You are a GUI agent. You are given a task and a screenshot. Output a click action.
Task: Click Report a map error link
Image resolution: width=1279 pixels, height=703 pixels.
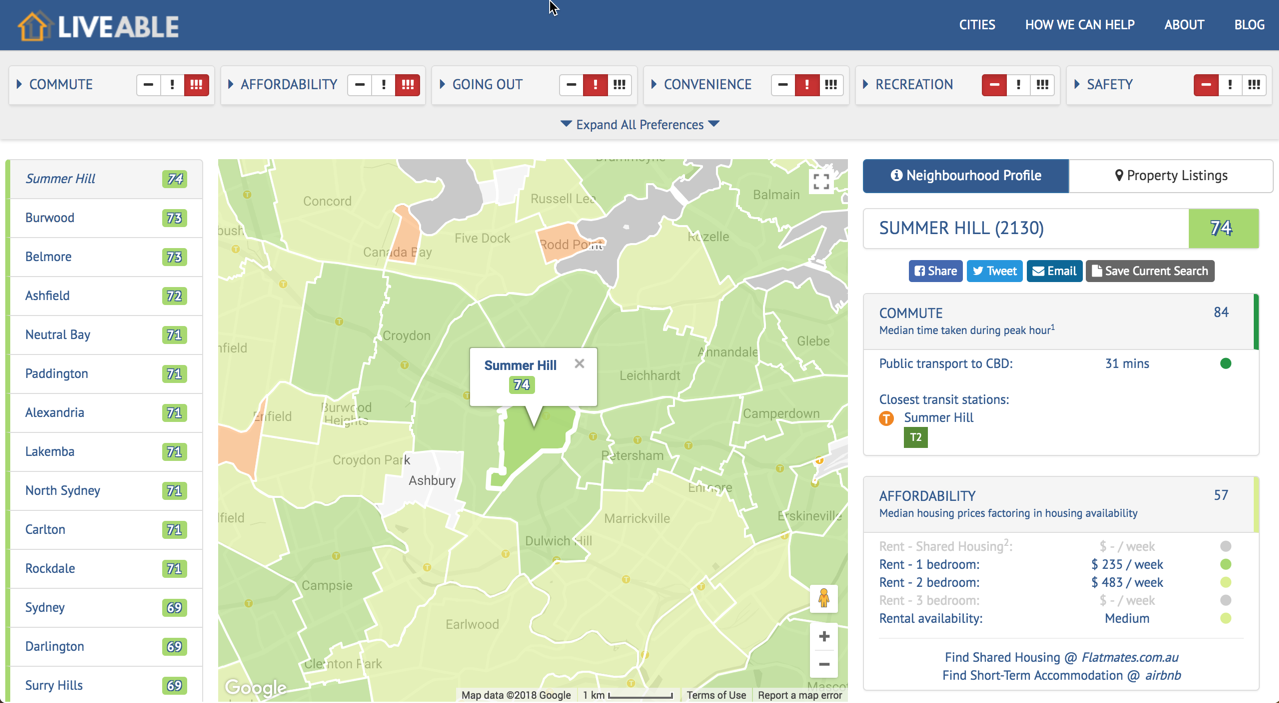click(800, 695)
